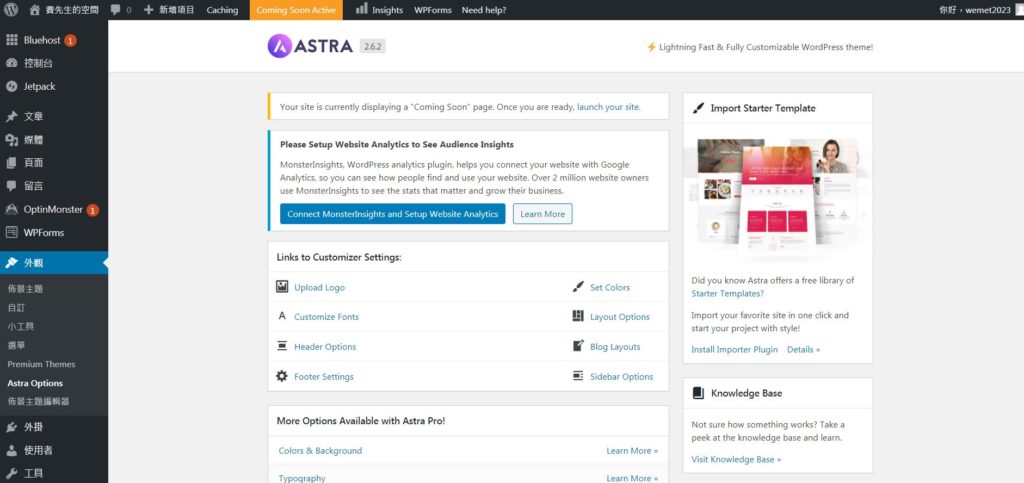The image size is (1024, 483).
Task: Click the 媒體 media icon
Action: pos(12,140)
